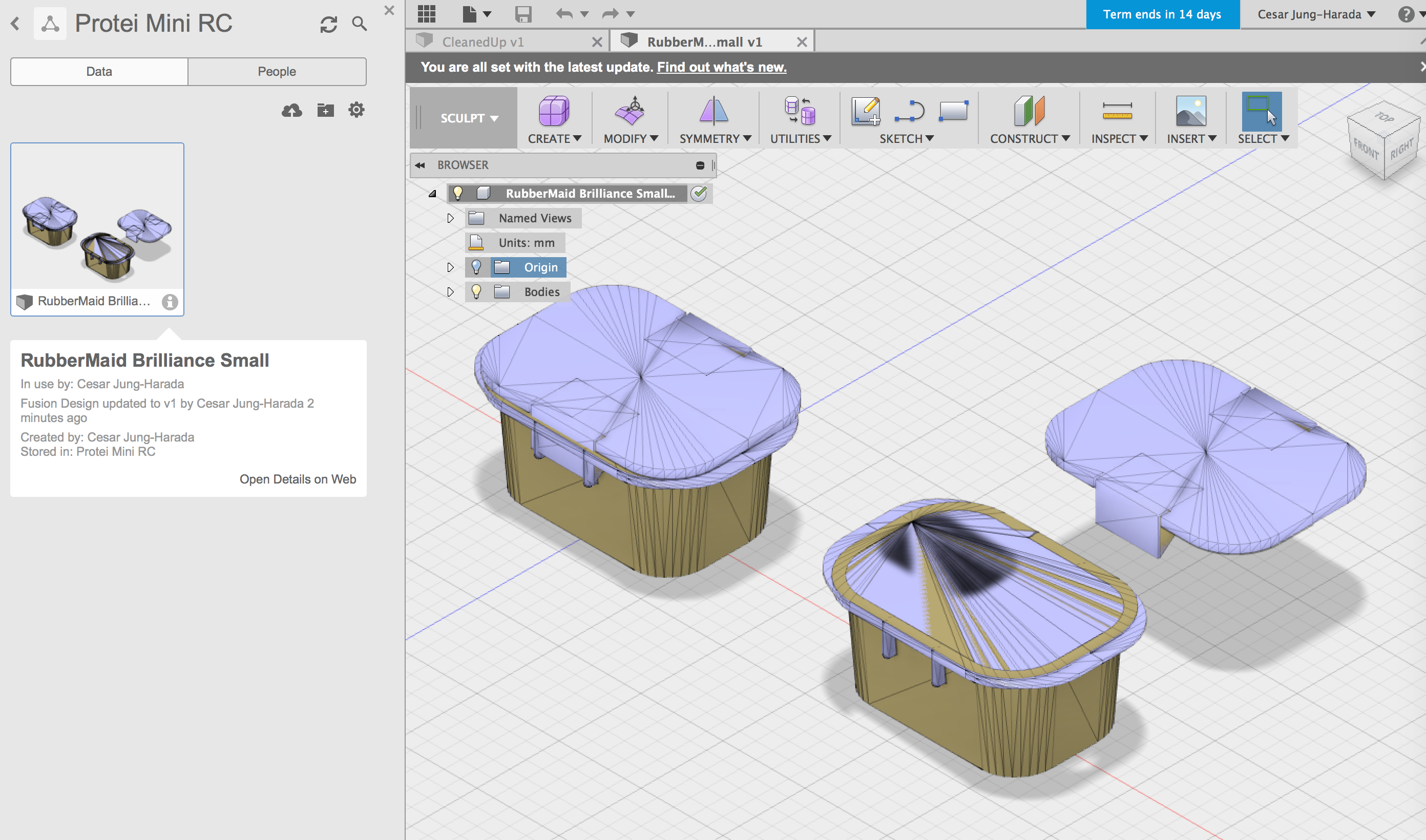Open the Help question mark menu

coord(1406,14)
